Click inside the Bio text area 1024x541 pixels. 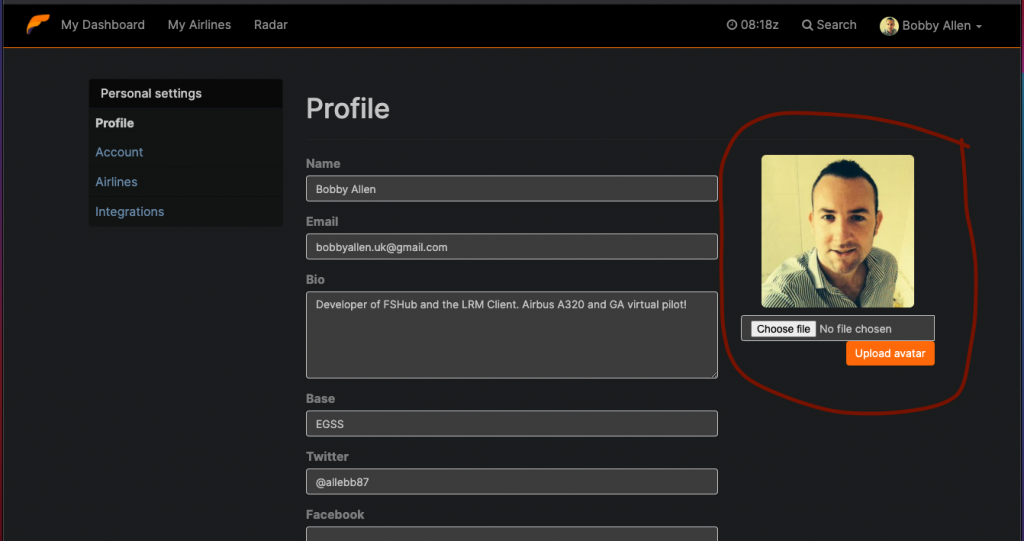click(511, 335)
